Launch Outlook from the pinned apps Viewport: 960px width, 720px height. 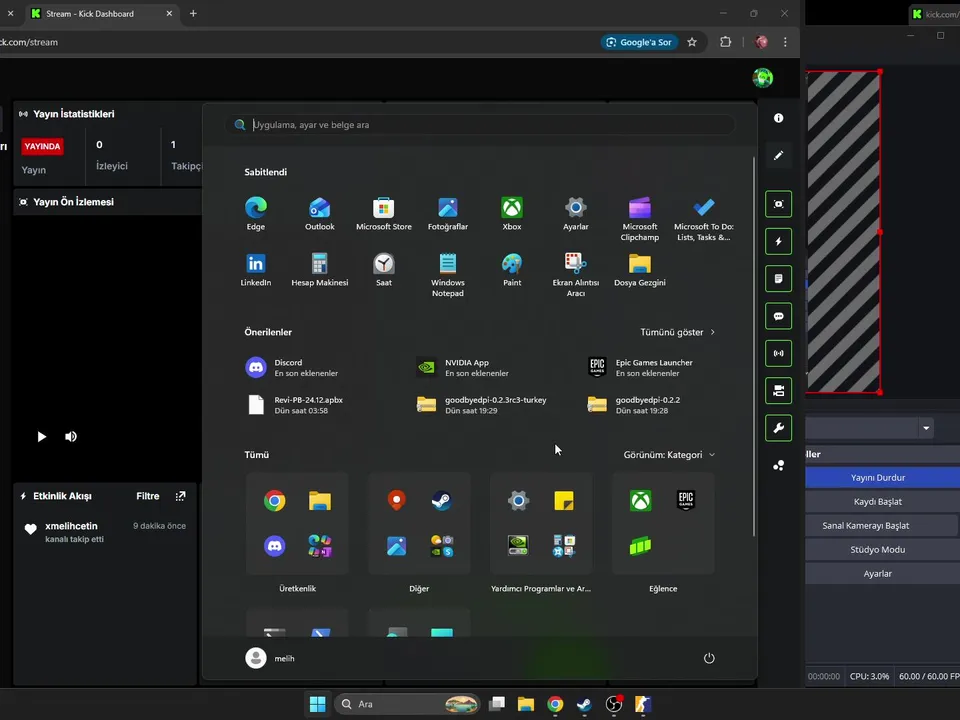pyautogui.click(x=320, y=214)
